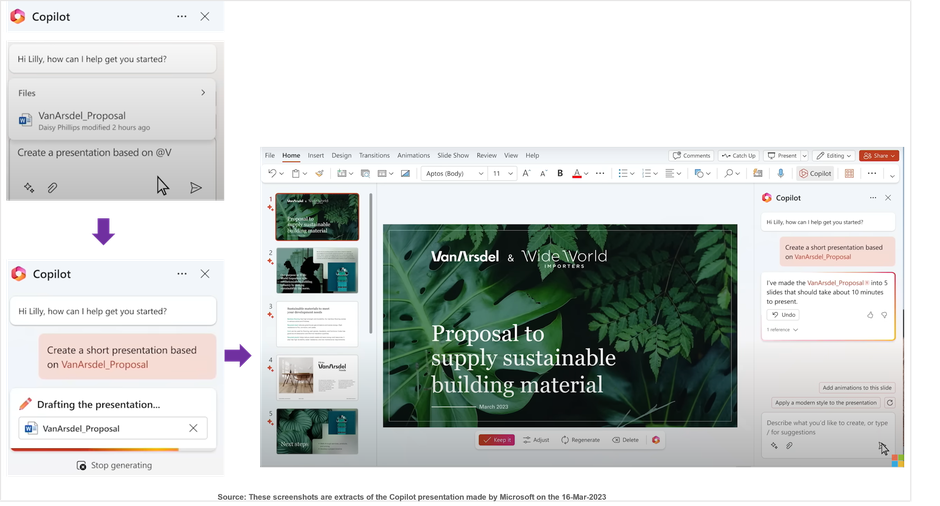Click thumbs down on the Copilot reply
This screenshot has width=940, height=506.
point(884,315)
